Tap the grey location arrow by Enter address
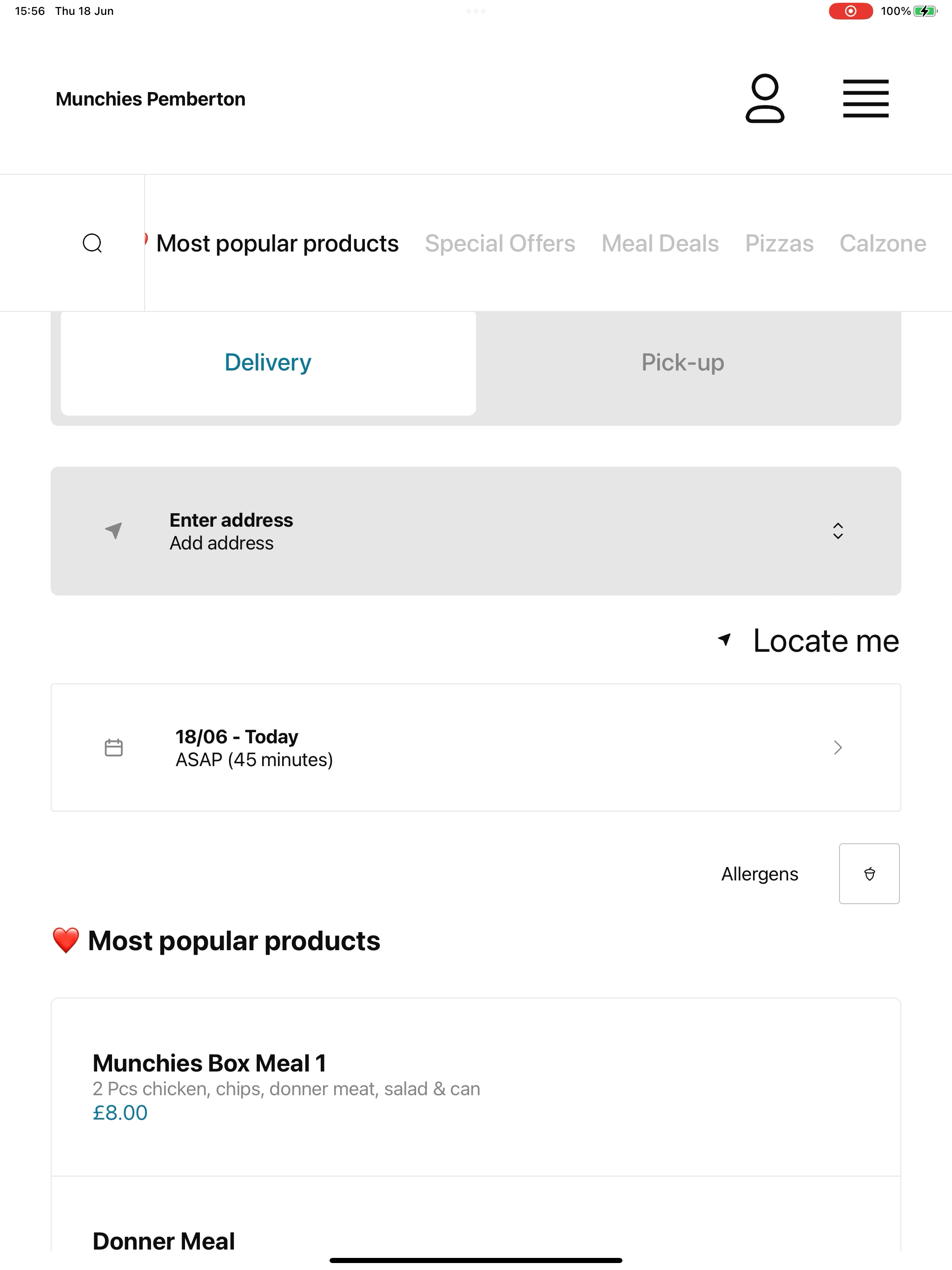952x1270 pixels. click(x=114, y=530)
